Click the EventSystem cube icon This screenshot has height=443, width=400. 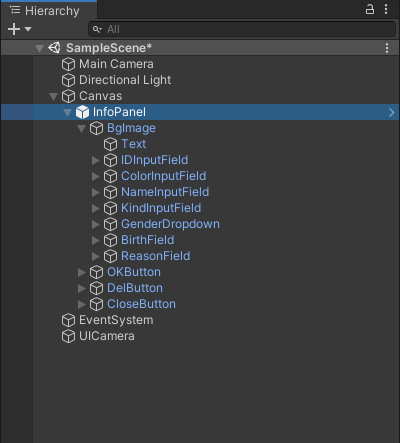[x=68, y=320]
